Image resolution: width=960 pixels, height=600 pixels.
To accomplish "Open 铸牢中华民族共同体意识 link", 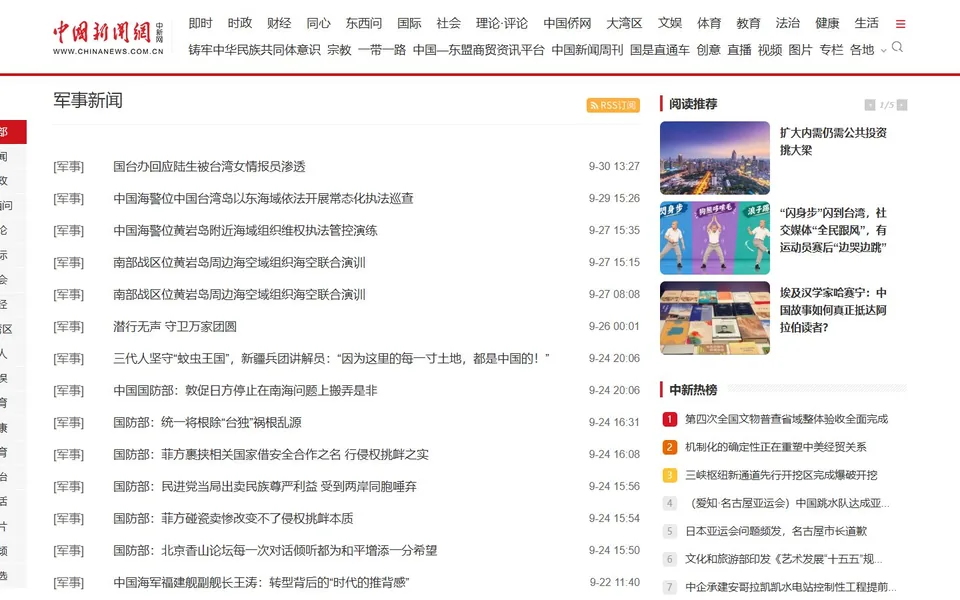I will [x=254, y=50].
